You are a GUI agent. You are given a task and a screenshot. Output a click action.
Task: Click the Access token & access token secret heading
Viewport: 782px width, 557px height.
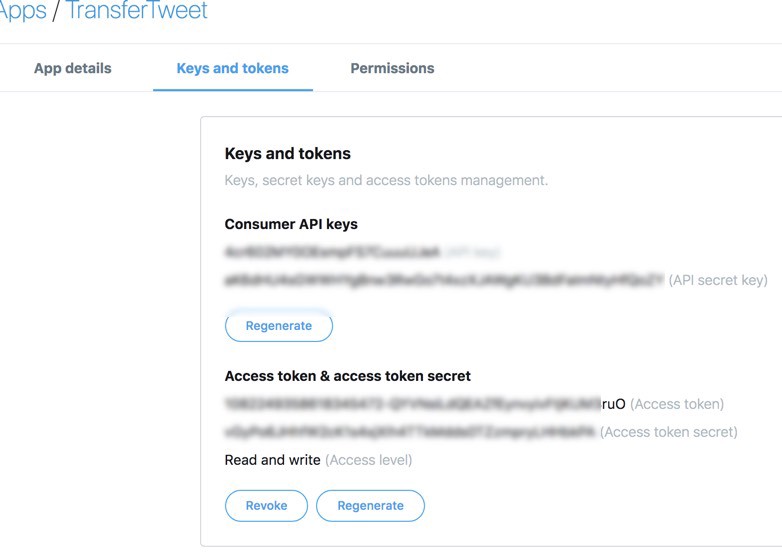point(348,377)
